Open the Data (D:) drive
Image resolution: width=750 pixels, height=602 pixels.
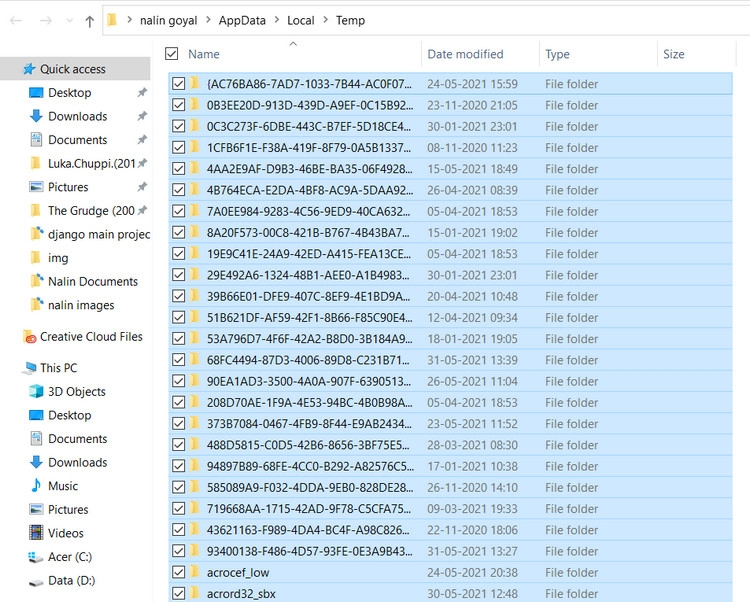[71, 580]
